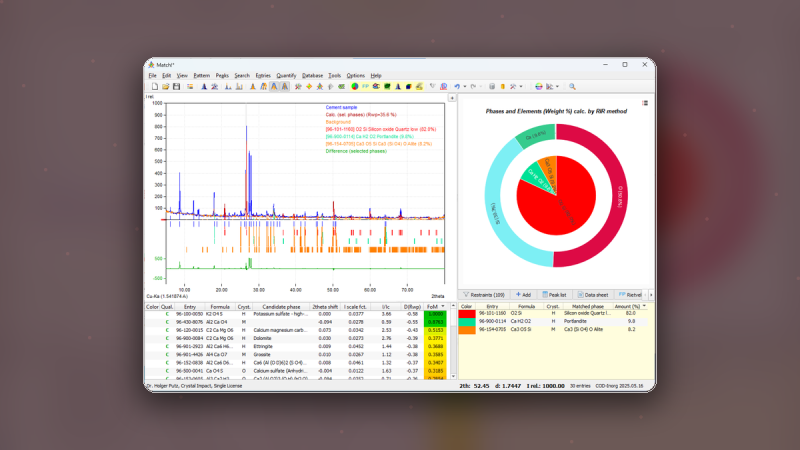Open the Help menu
The image size is (800, 450).
[x=376, y=76]
